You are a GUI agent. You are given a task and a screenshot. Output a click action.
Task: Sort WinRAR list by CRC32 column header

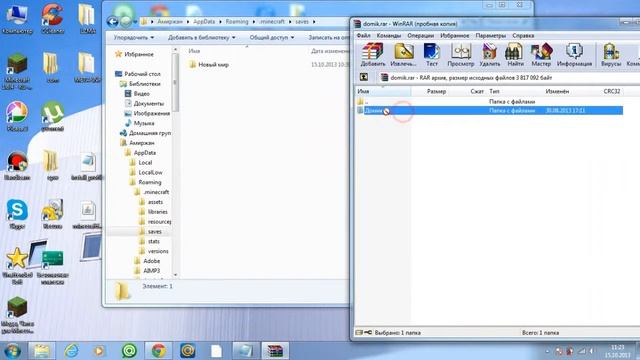[612, 91]
